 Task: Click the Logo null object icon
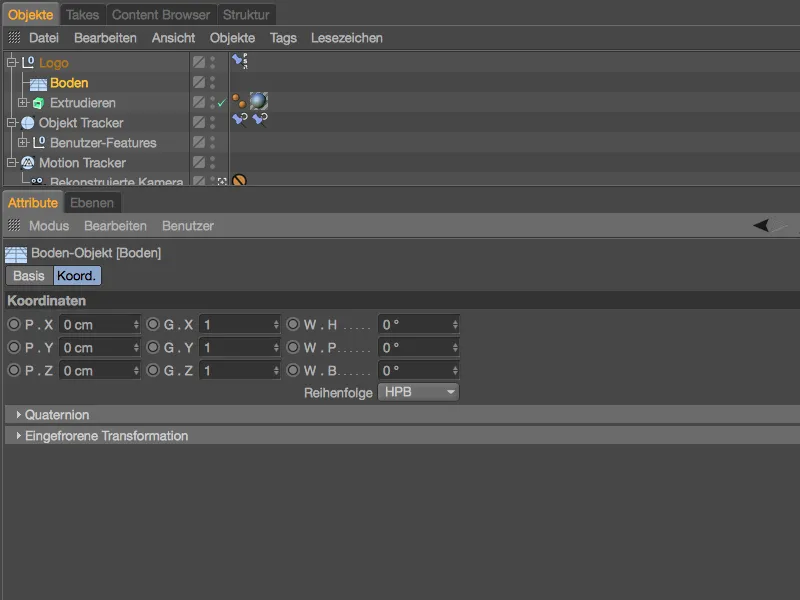(28, 62)
